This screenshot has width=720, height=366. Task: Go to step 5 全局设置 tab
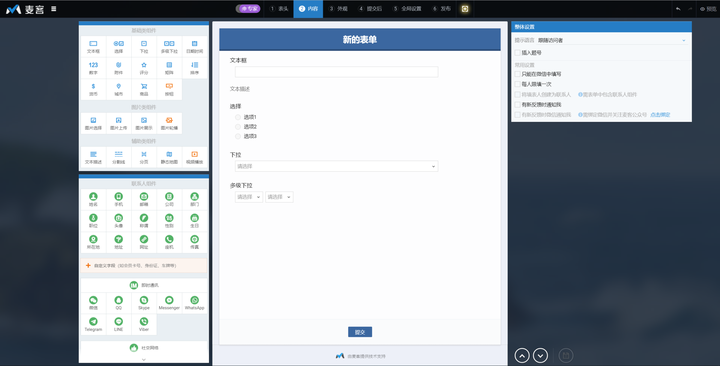pyautogui.click(x=407, y=9)
